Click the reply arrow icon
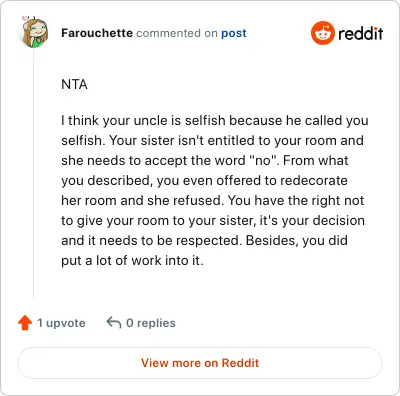 click(x=114, y=323)
